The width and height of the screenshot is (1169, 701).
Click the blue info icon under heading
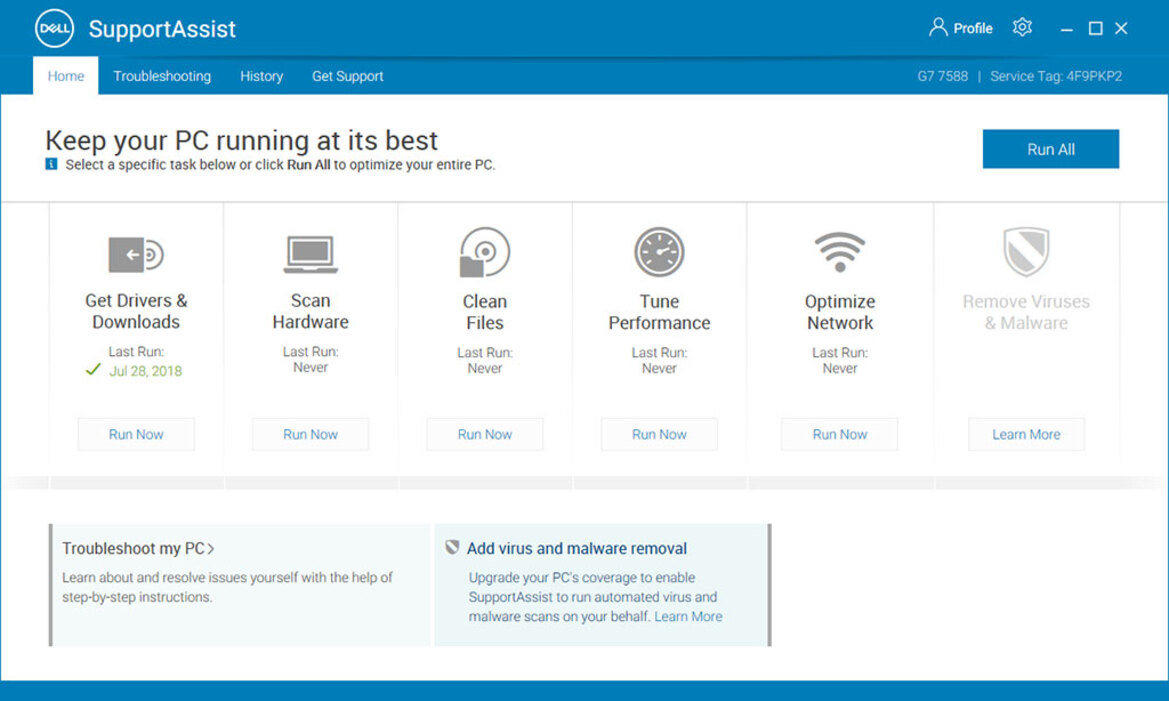coord(51,164)
